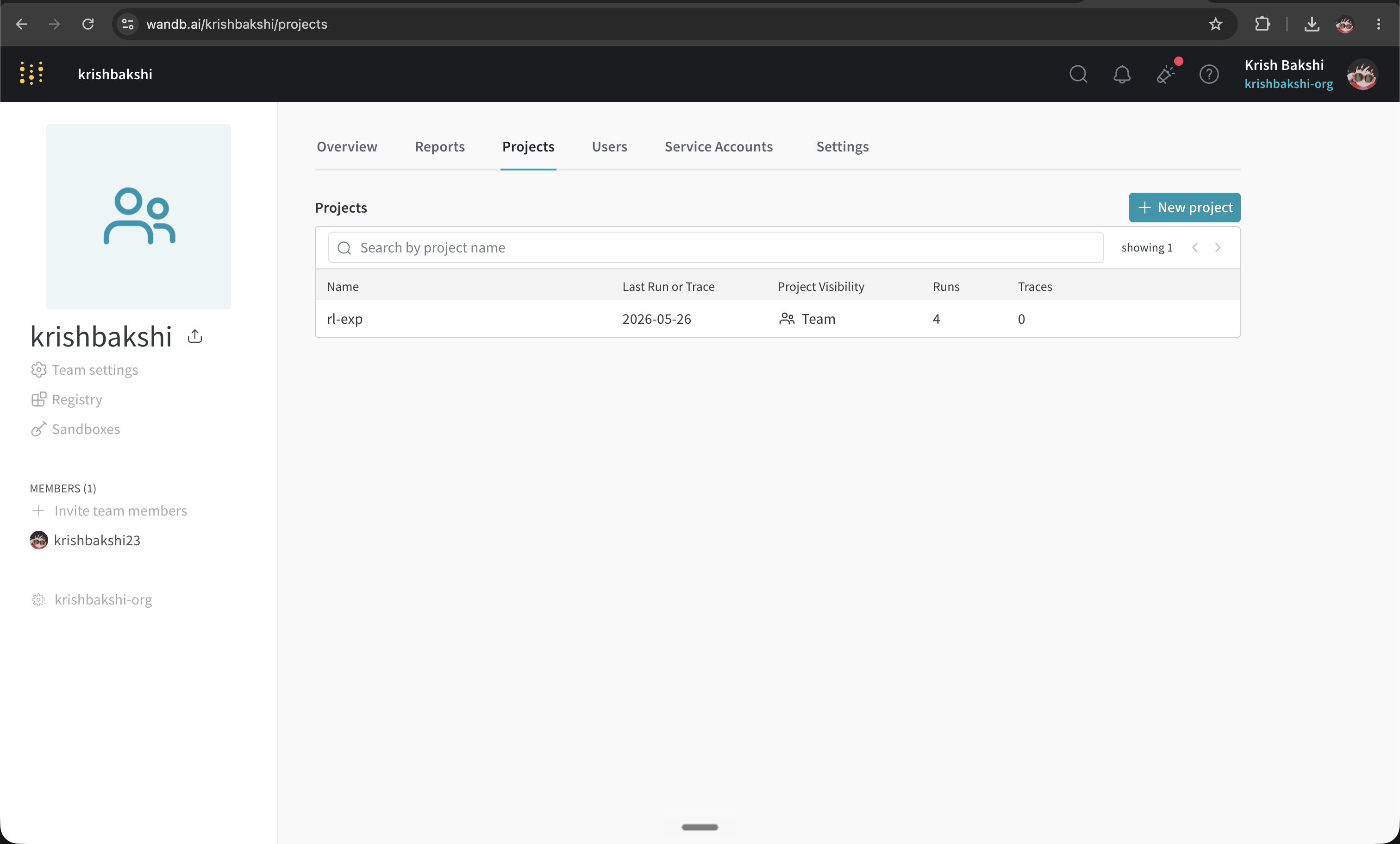Click the New project button

click(1185, 208)
